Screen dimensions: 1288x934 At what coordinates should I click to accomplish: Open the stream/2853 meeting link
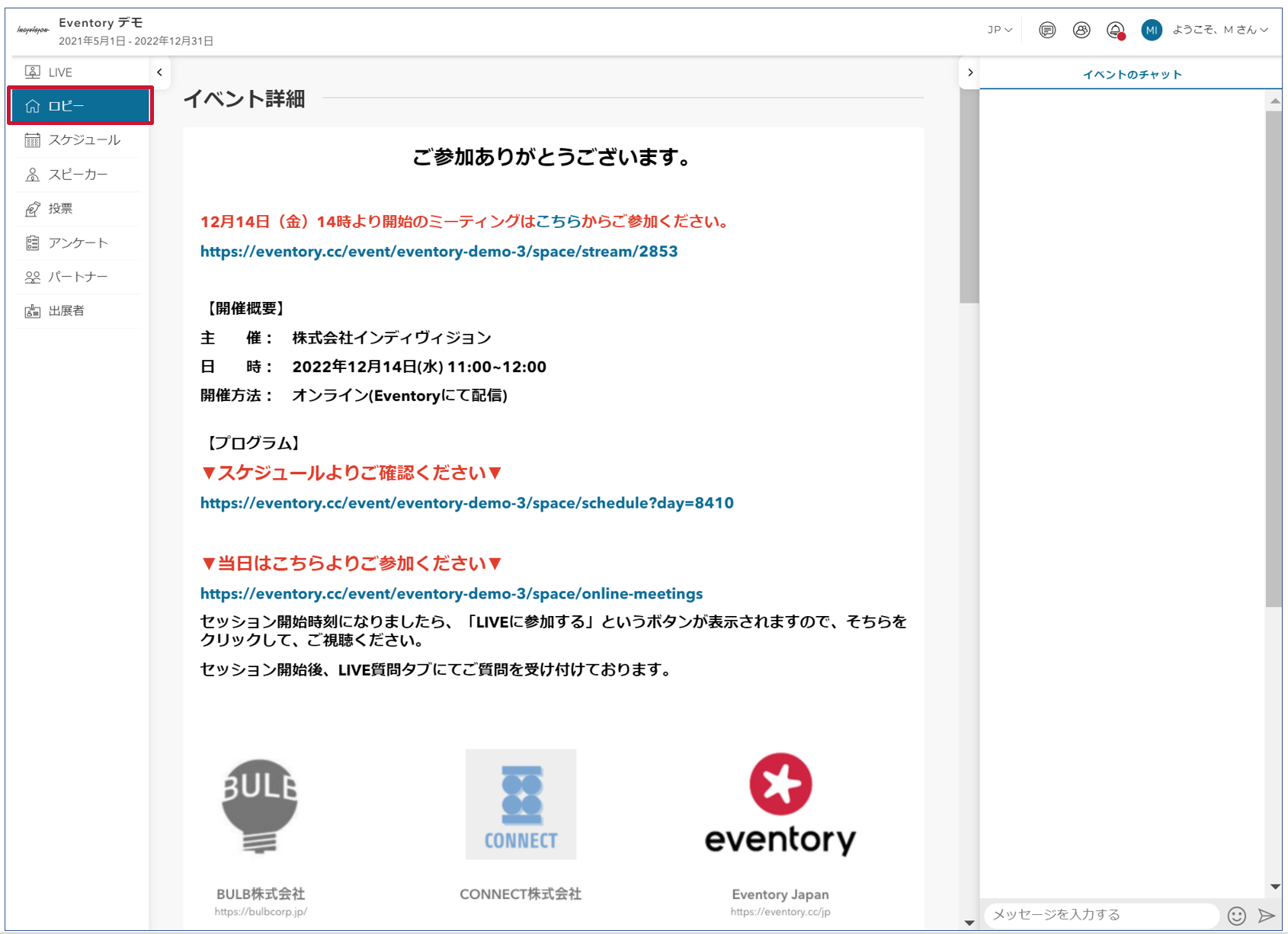pyautogui.click(x=439, y=252)
